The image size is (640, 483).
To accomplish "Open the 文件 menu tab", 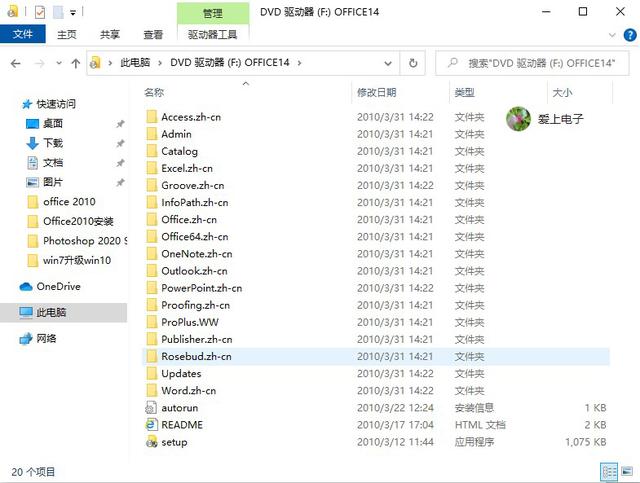I will pyautogui.click(x=22, y=34).
